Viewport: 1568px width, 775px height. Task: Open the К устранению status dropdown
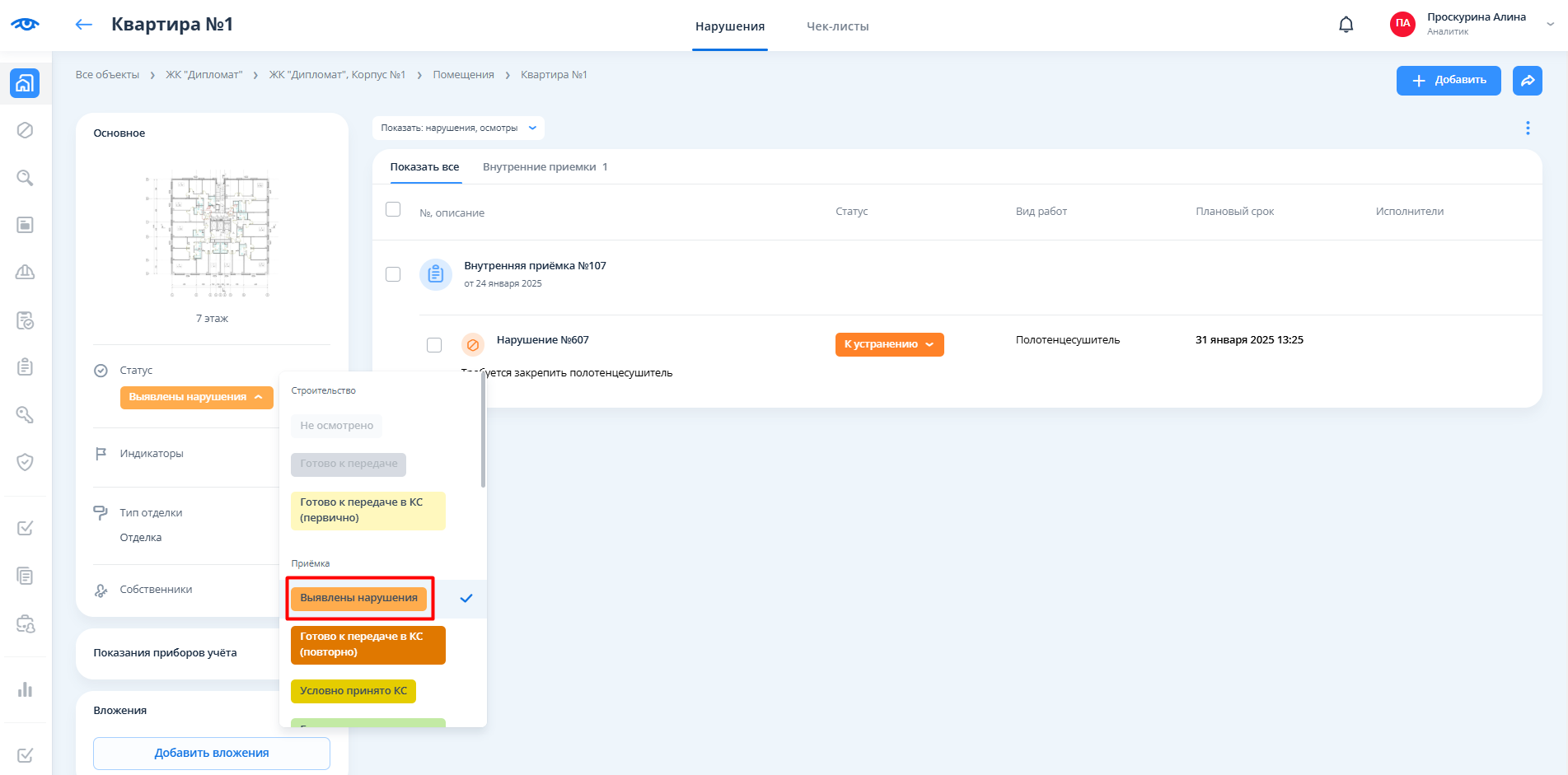click(x=889, y=344)
